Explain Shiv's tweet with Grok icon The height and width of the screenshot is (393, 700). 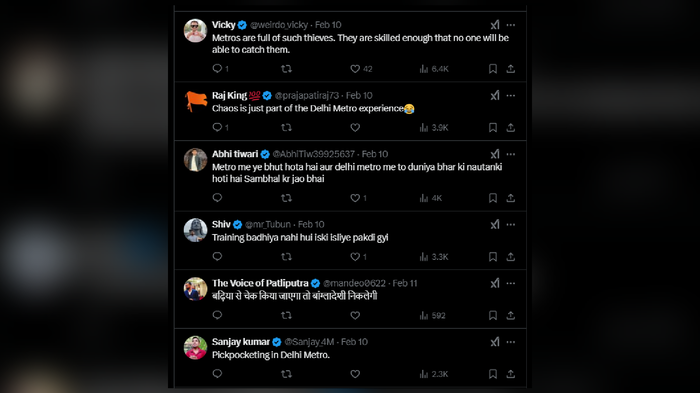click(x=495, y=225)
